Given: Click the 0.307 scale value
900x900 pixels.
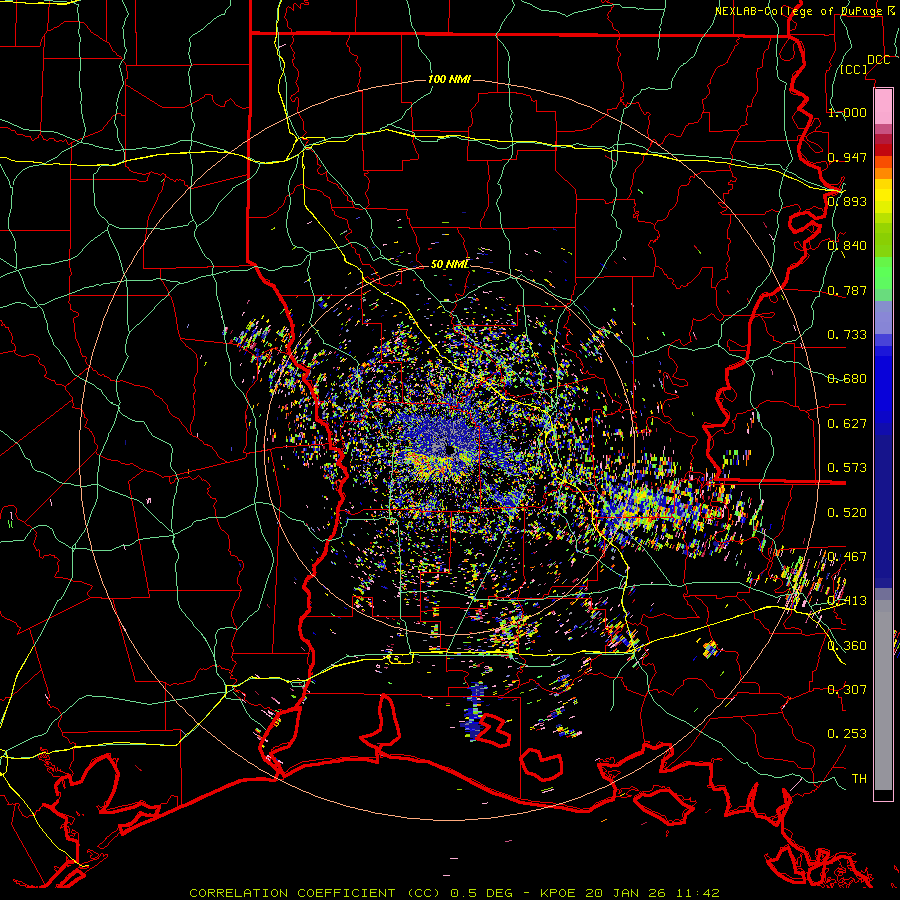Looking at the screenshot, I should pyautogui.click(x=847, y=690).
